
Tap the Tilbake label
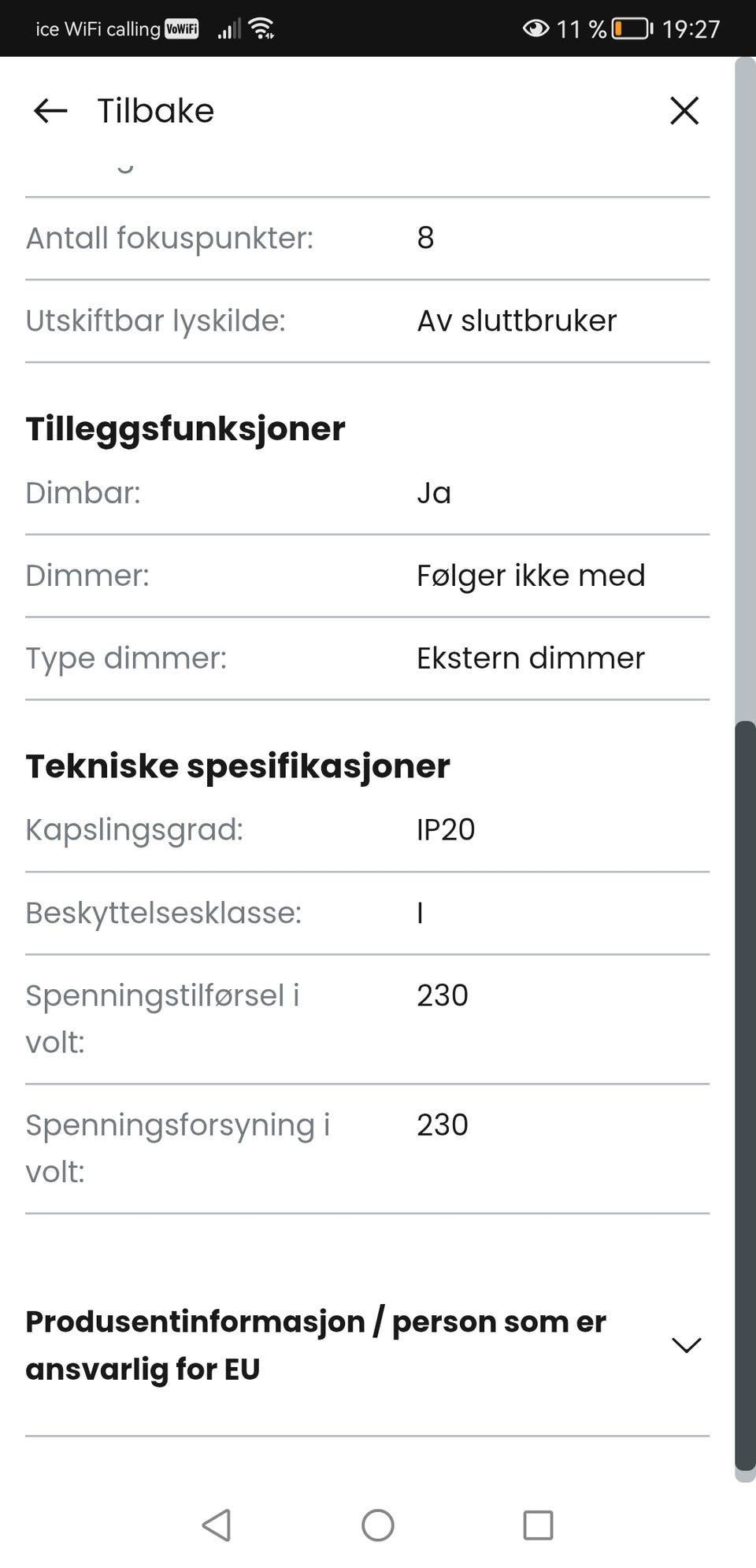tap(155, 111)
